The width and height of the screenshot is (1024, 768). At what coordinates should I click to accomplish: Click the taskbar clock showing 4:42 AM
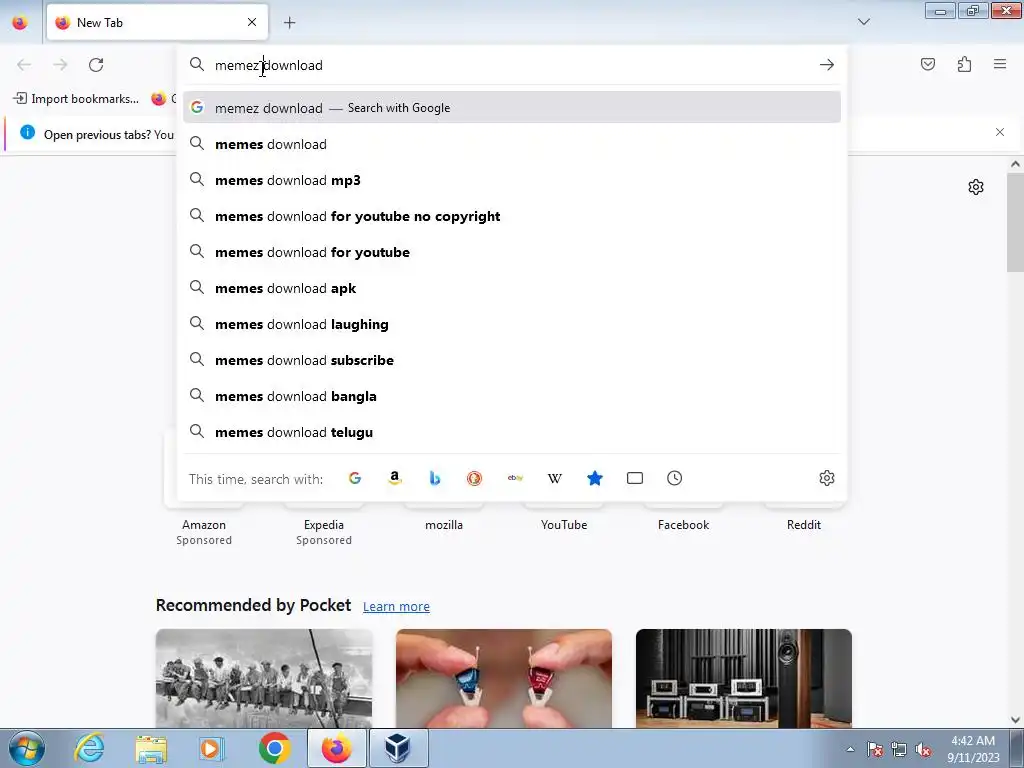973,749
